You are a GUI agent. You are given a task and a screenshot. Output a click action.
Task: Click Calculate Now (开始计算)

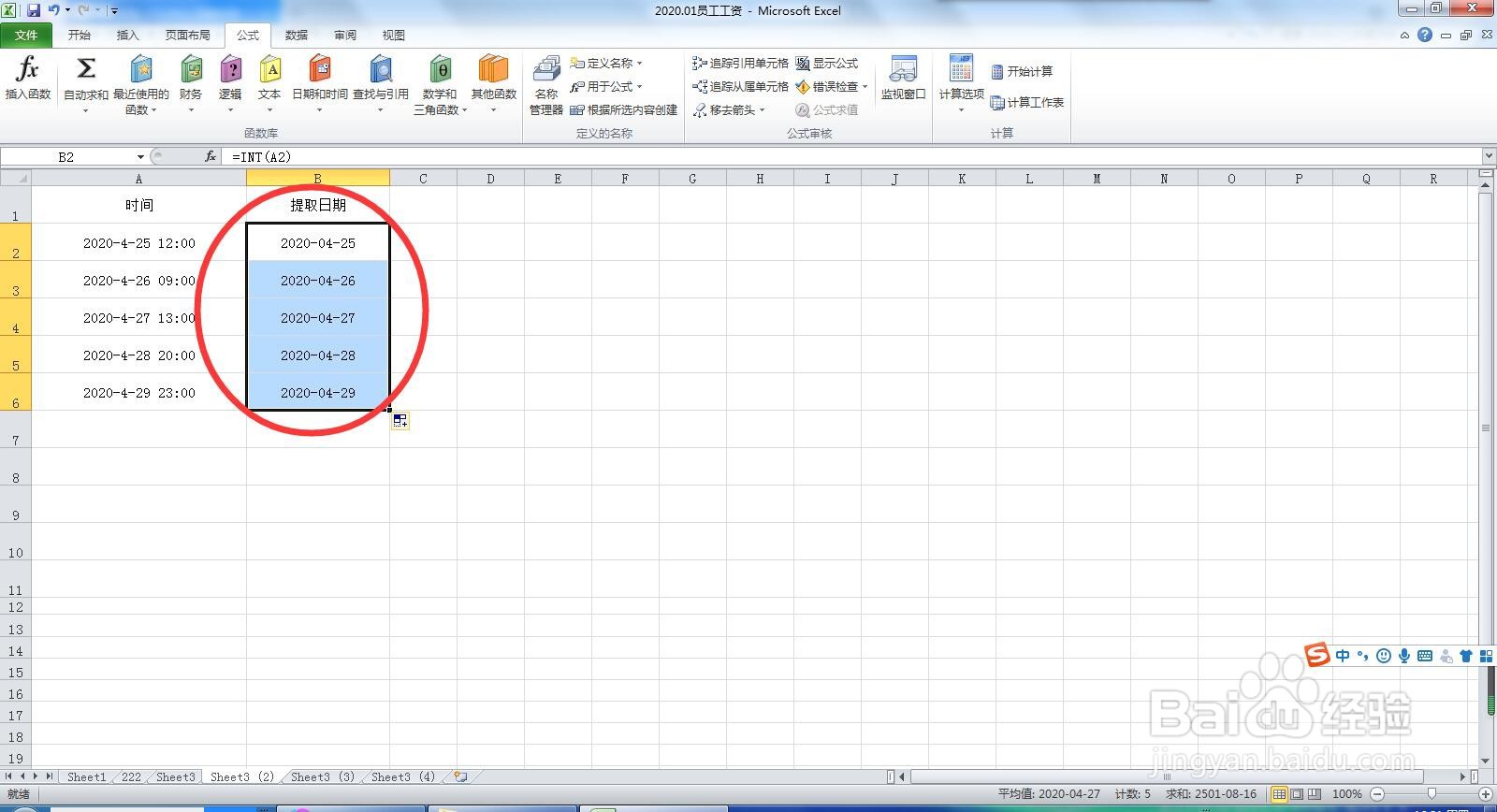pos(1022,71)
